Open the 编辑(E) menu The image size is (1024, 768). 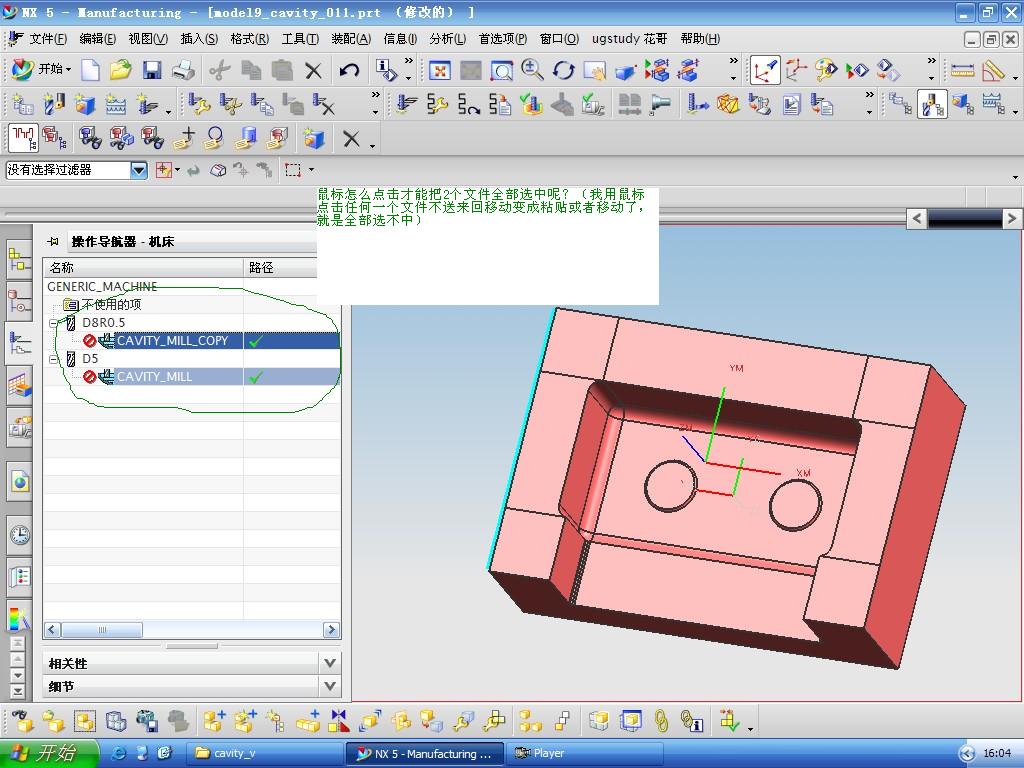pyautogui.click(x=98, y=39)
